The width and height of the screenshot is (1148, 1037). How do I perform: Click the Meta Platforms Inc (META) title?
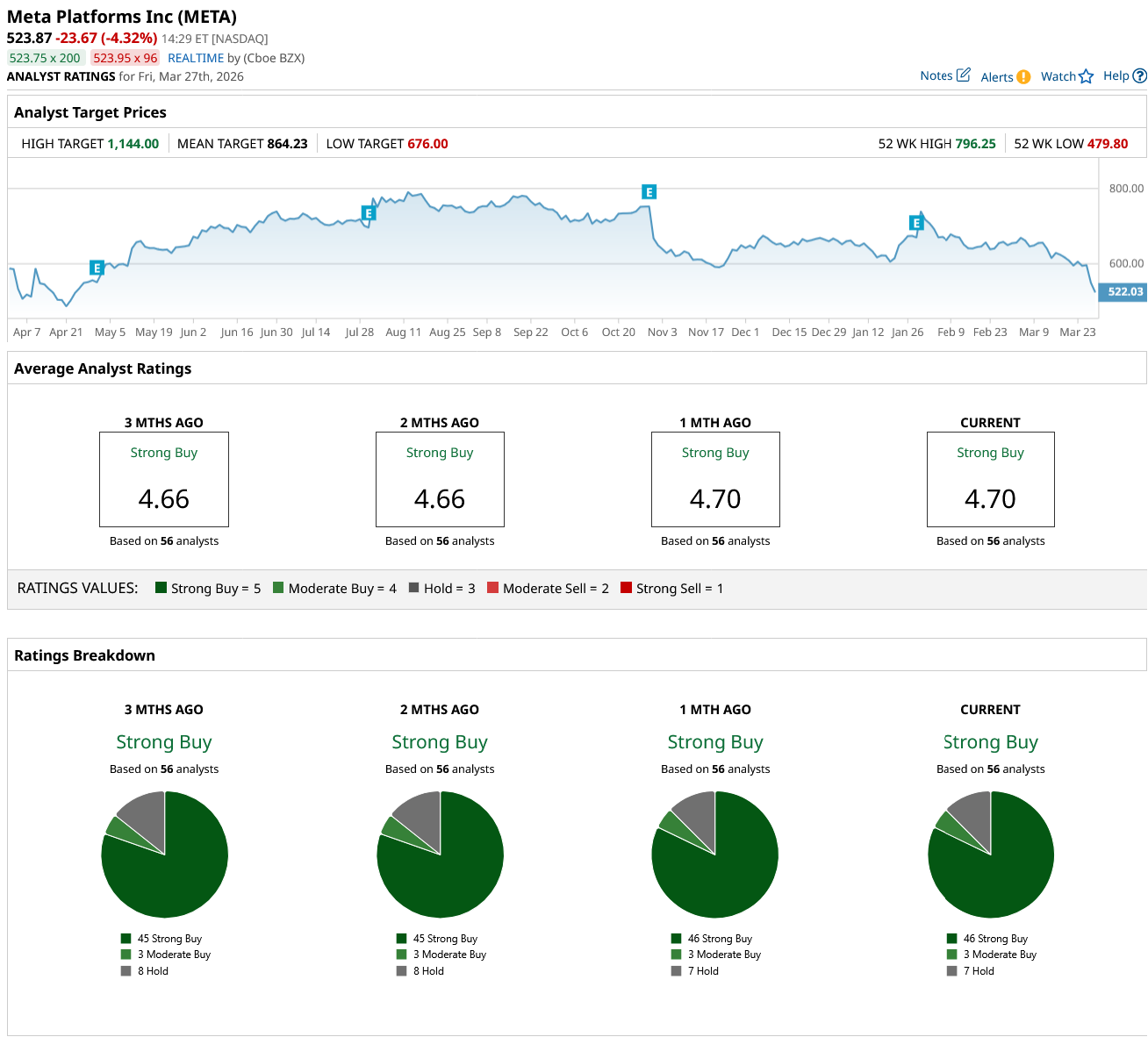point(122,16)
